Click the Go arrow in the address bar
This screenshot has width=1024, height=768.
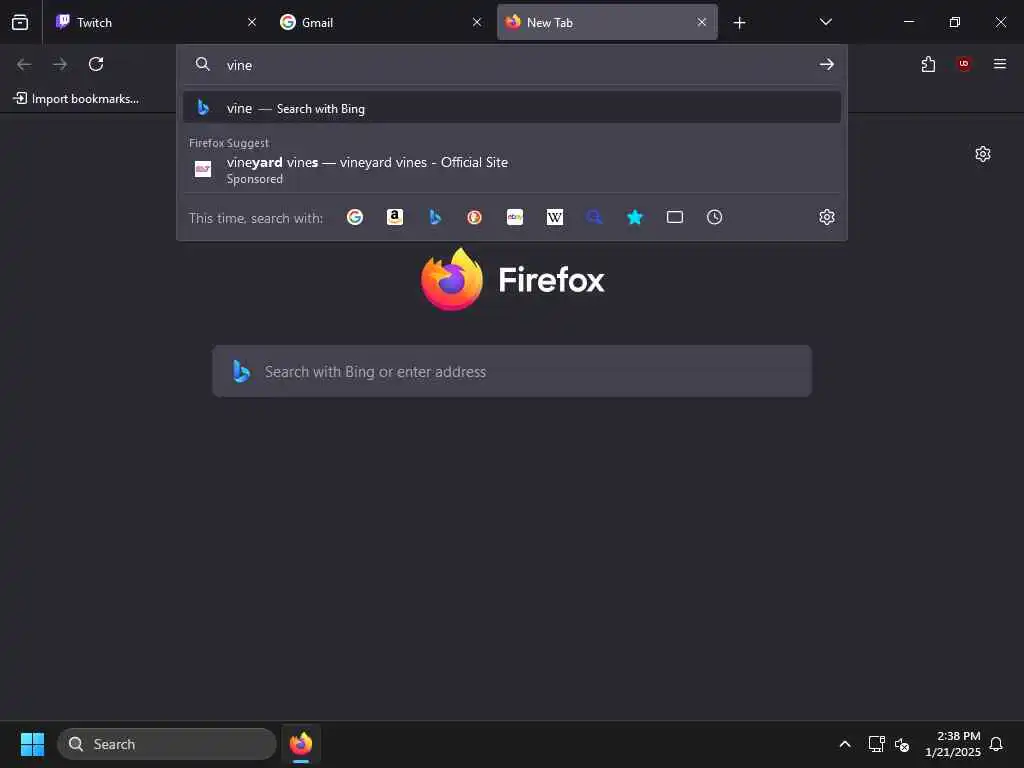(827, 64)
